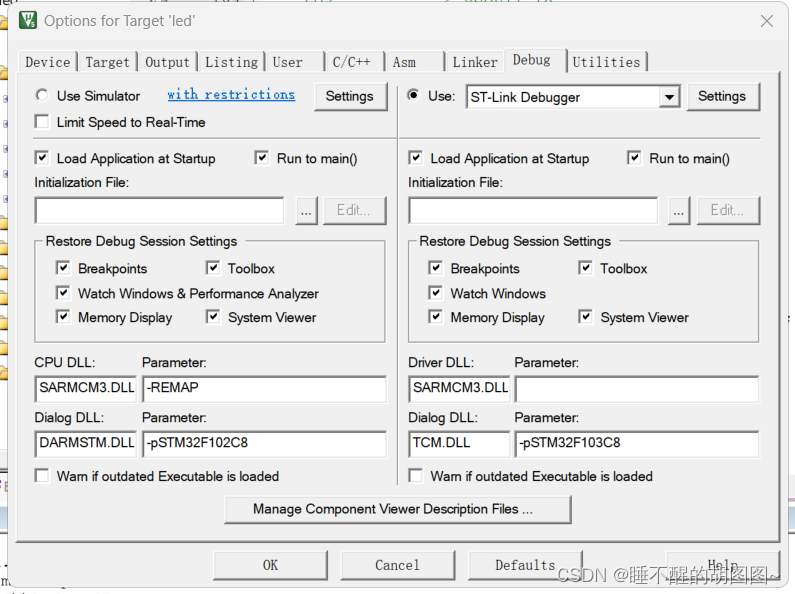
Task: Toggle ST-Link Watch Windows checkbox
Action: coord(435,293)
